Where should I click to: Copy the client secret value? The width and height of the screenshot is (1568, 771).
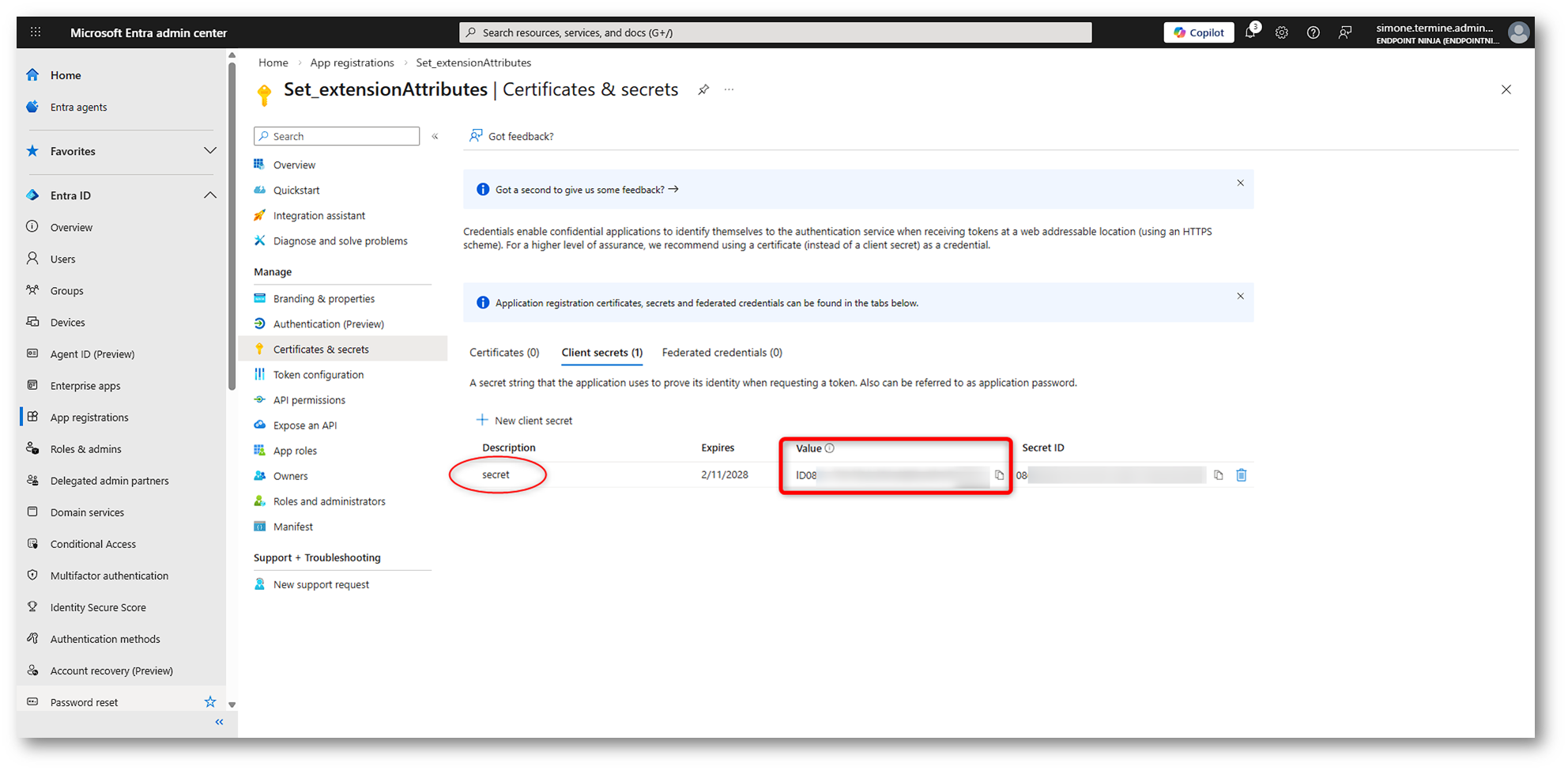coord(1000,475)
